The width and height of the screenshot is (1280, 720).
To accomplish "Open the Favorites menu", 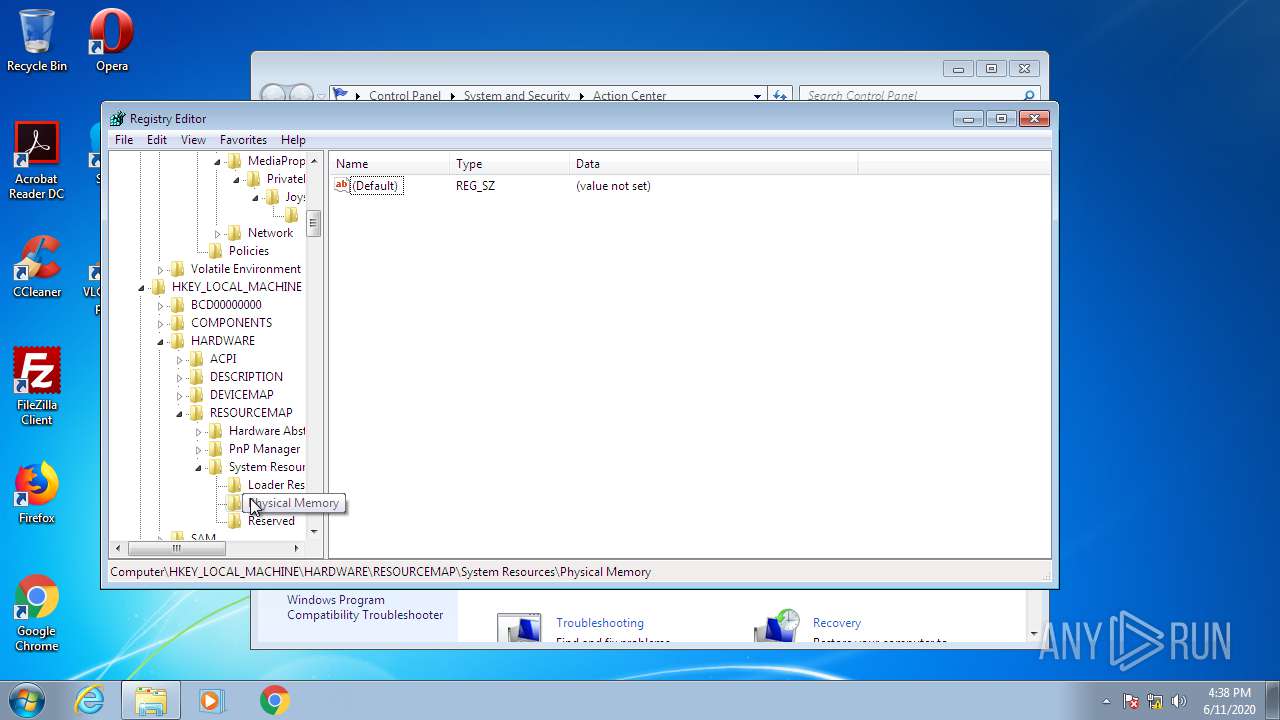I will [x=243, y=140].
